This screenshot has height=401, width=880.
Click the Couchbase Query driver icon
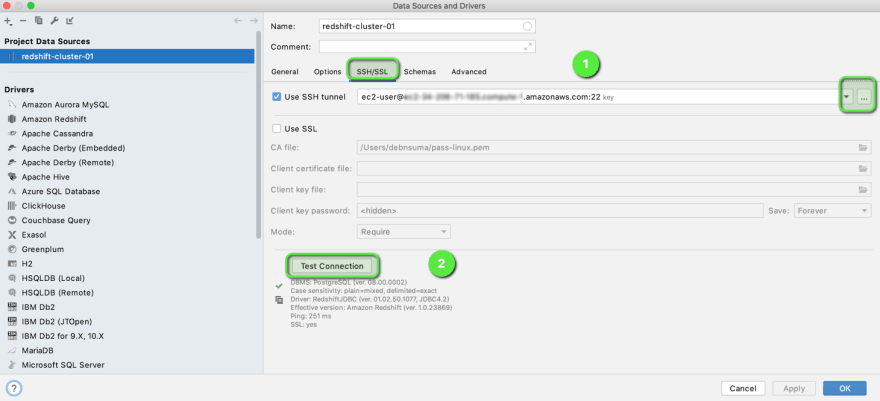(x=12, y=220)
